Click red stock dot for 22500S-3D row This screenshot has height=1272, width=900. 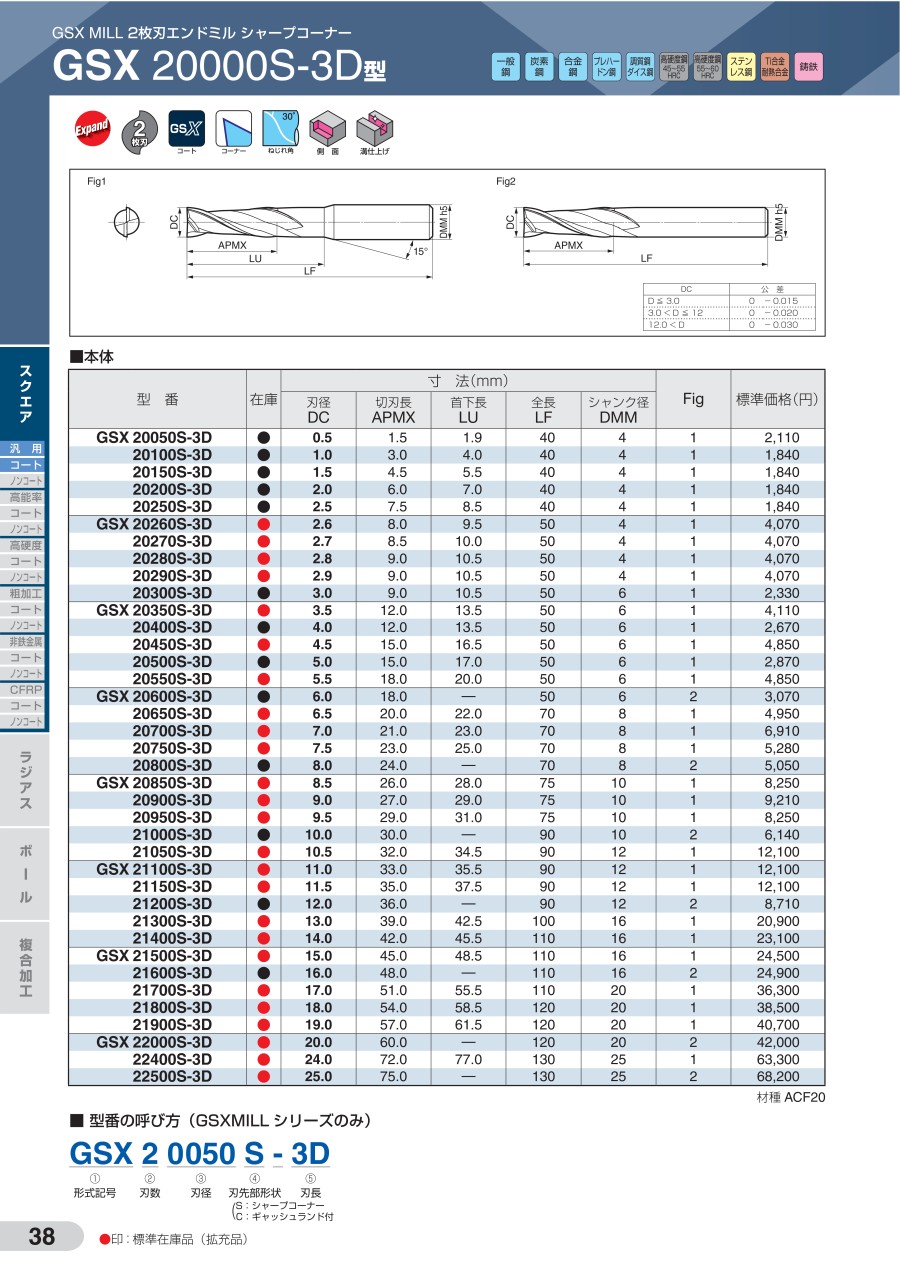point(264,1077)
